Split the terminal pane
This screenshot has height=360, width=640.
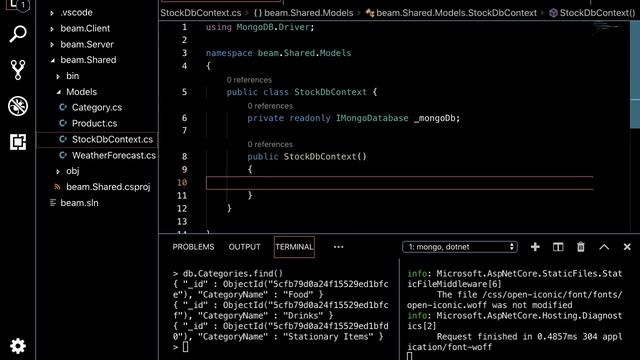point(558,247)
